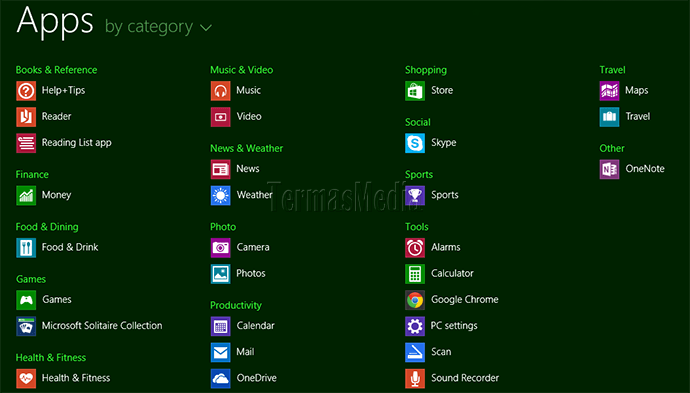Screen dimensions: 690x393
Task: Open the OneNote app icon
Action: (609, 169)
